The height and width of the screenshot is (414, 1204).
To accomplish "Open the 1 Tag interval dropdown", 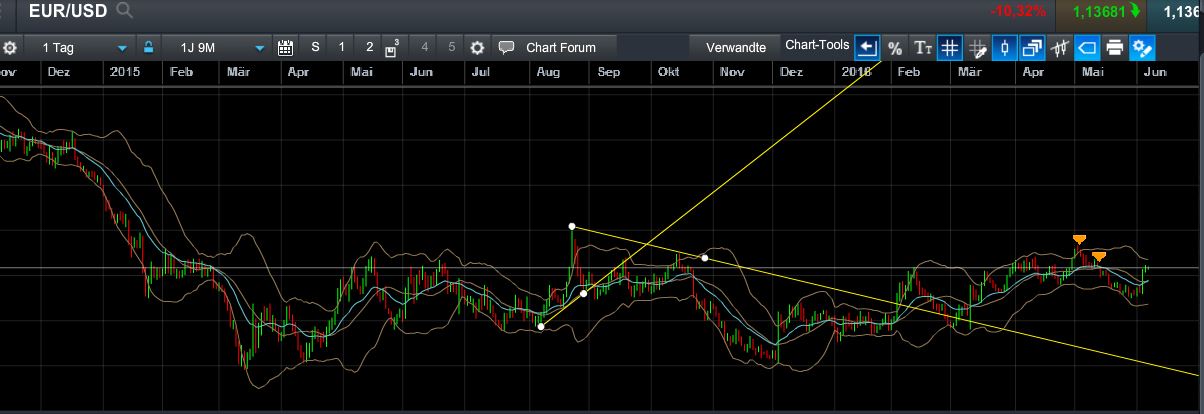I will tap(79, 47).
